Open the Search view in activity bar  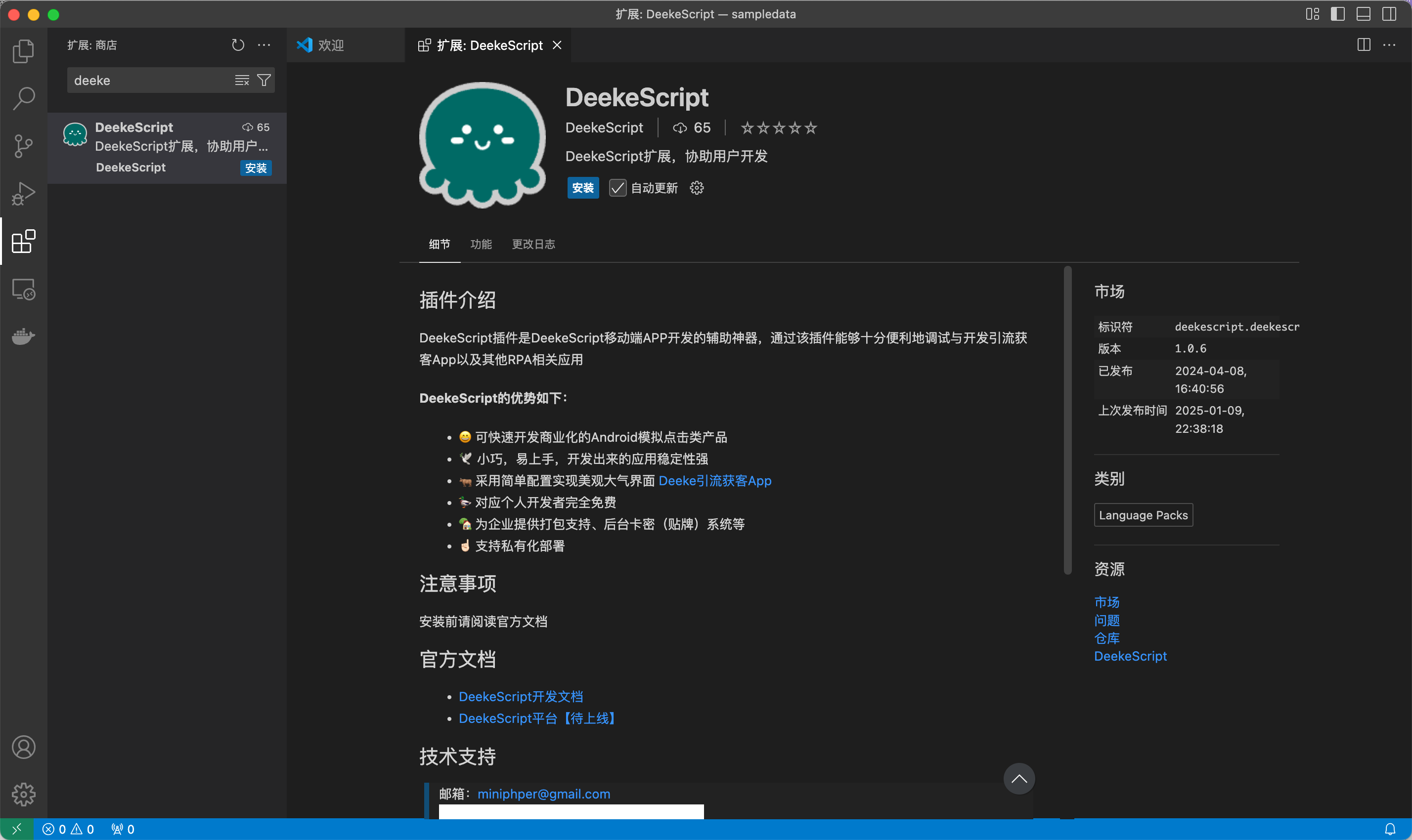23,98
